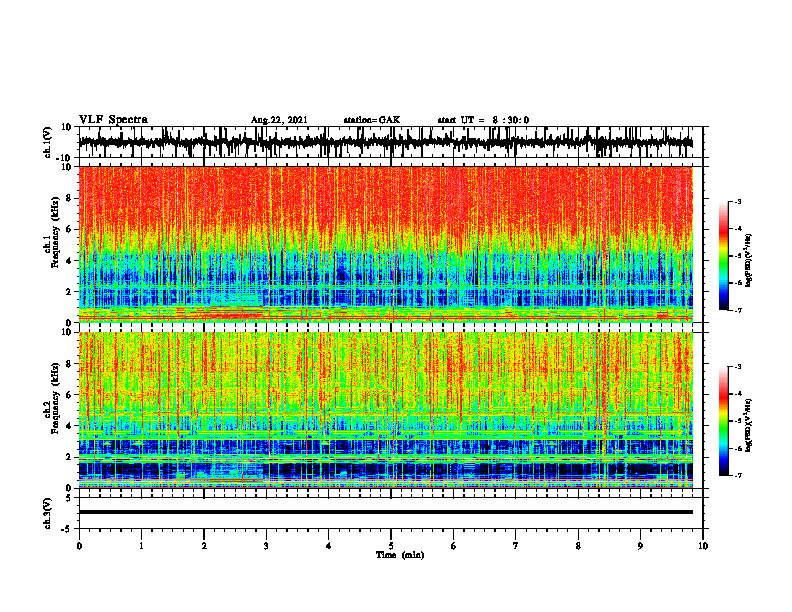Click the -3 label on ch.1 color bar
Viewport: 792px width, 612px height.
click(738, 201)
